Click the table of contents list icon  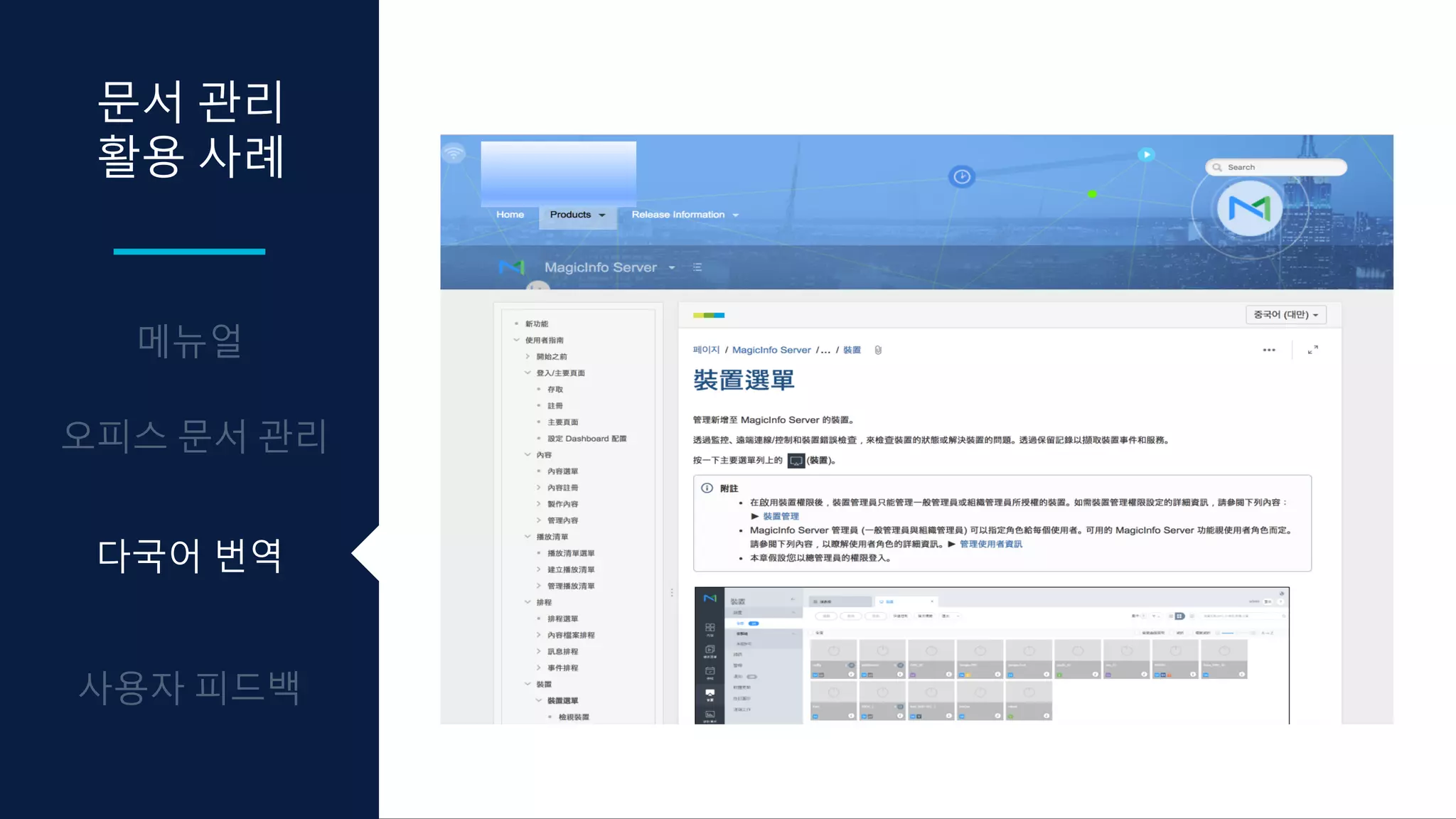(x=697, y=267)
